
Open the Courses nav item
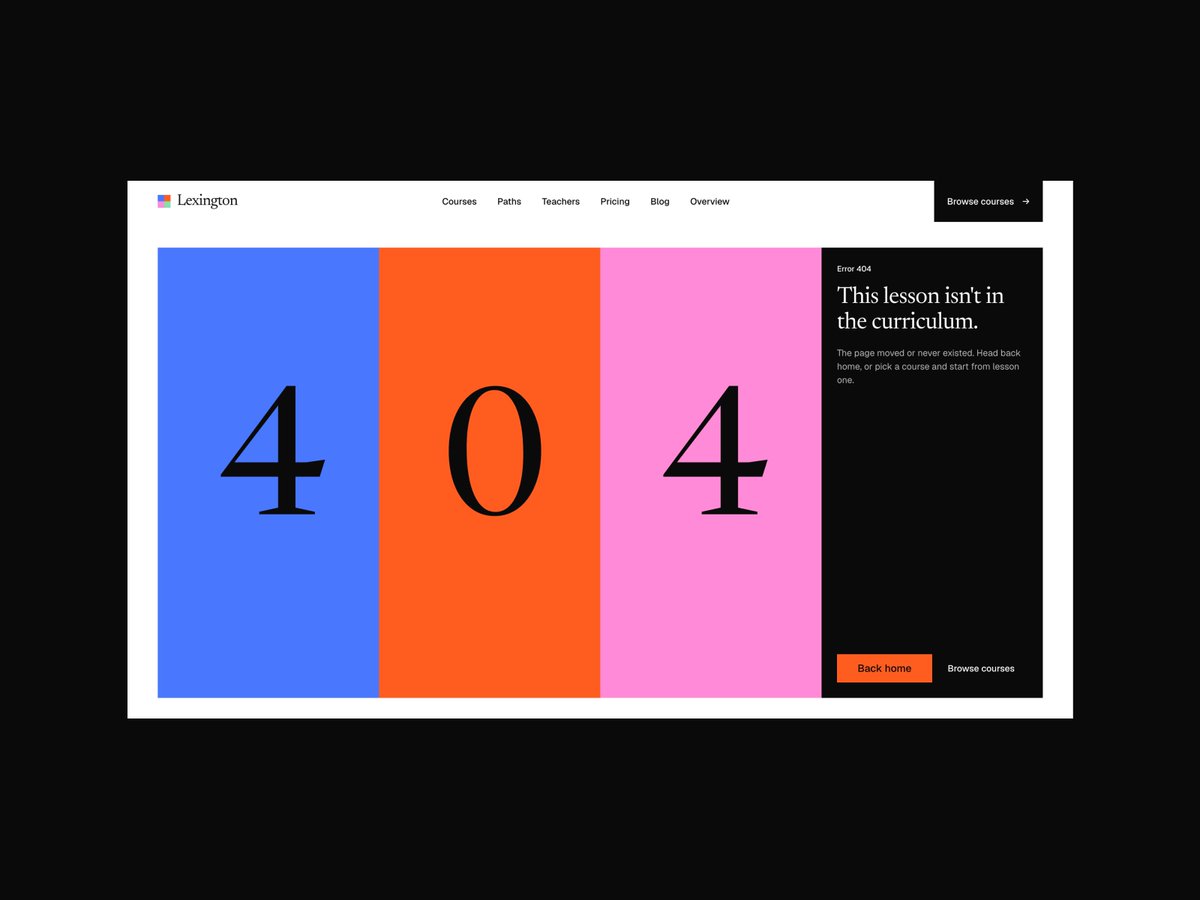tap(459, 202)
